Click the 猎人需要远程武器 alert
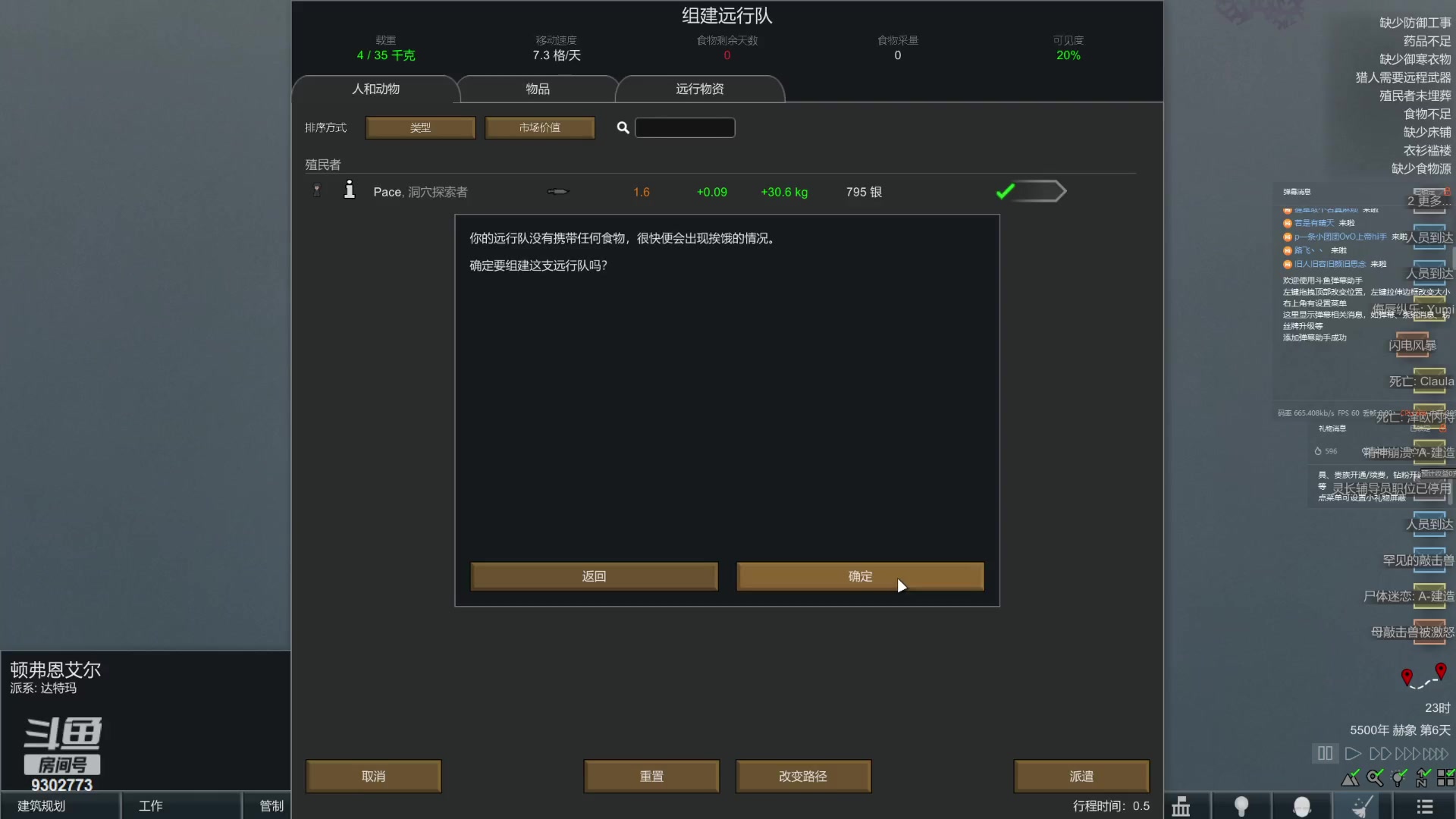1456x819 pixels. click(1403, 77)
